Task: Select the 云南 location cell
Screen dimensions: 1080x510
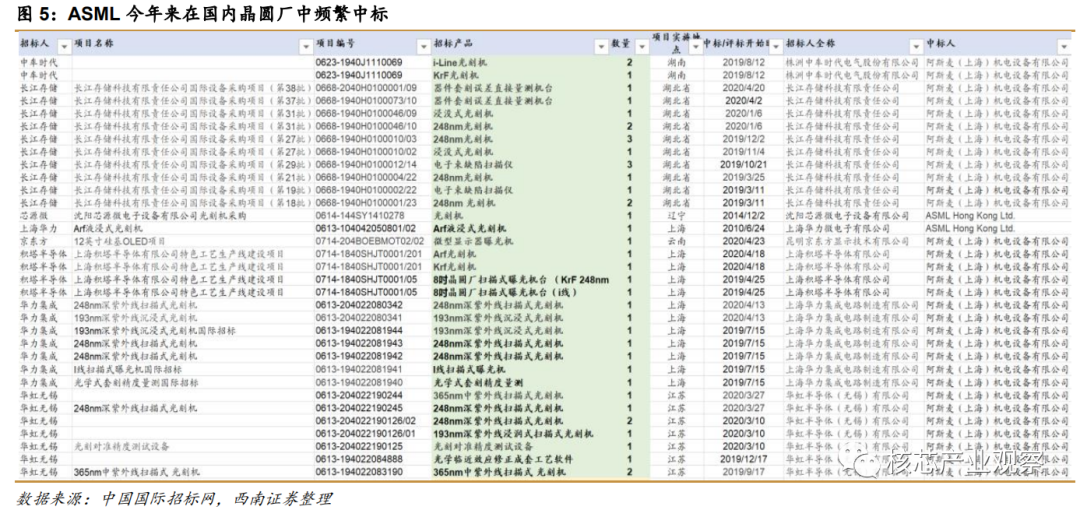Action: click(x=676, y=241)
